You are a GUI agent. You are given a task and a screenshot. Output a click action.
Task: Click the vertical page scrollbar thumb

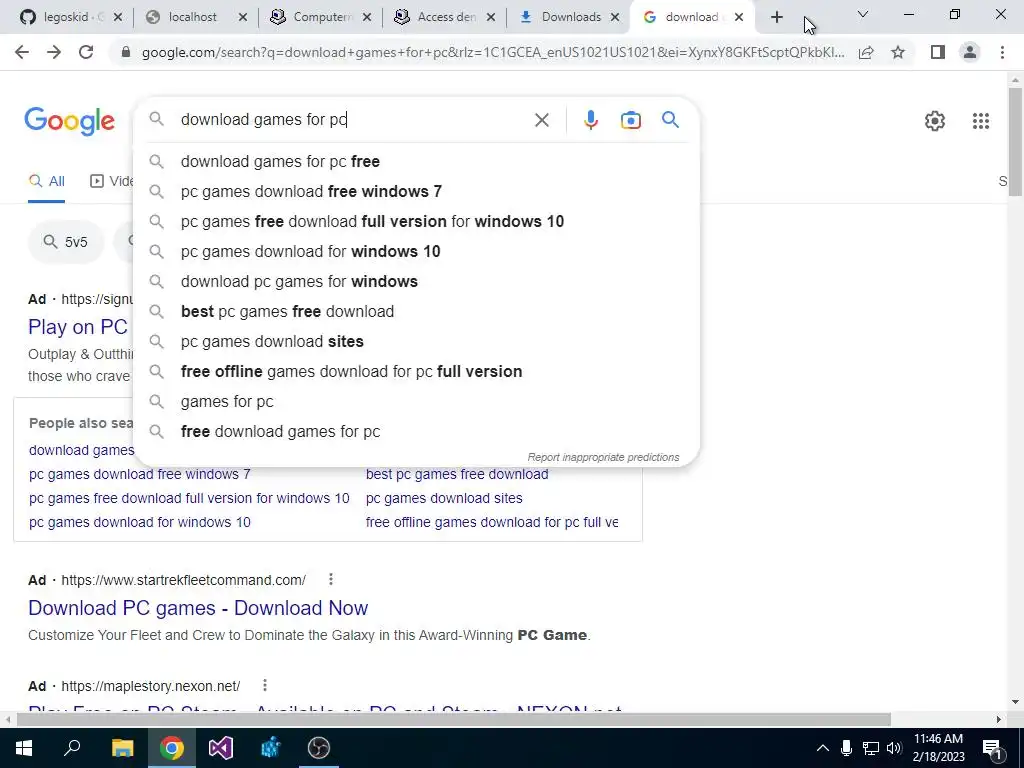point(1015,140)
